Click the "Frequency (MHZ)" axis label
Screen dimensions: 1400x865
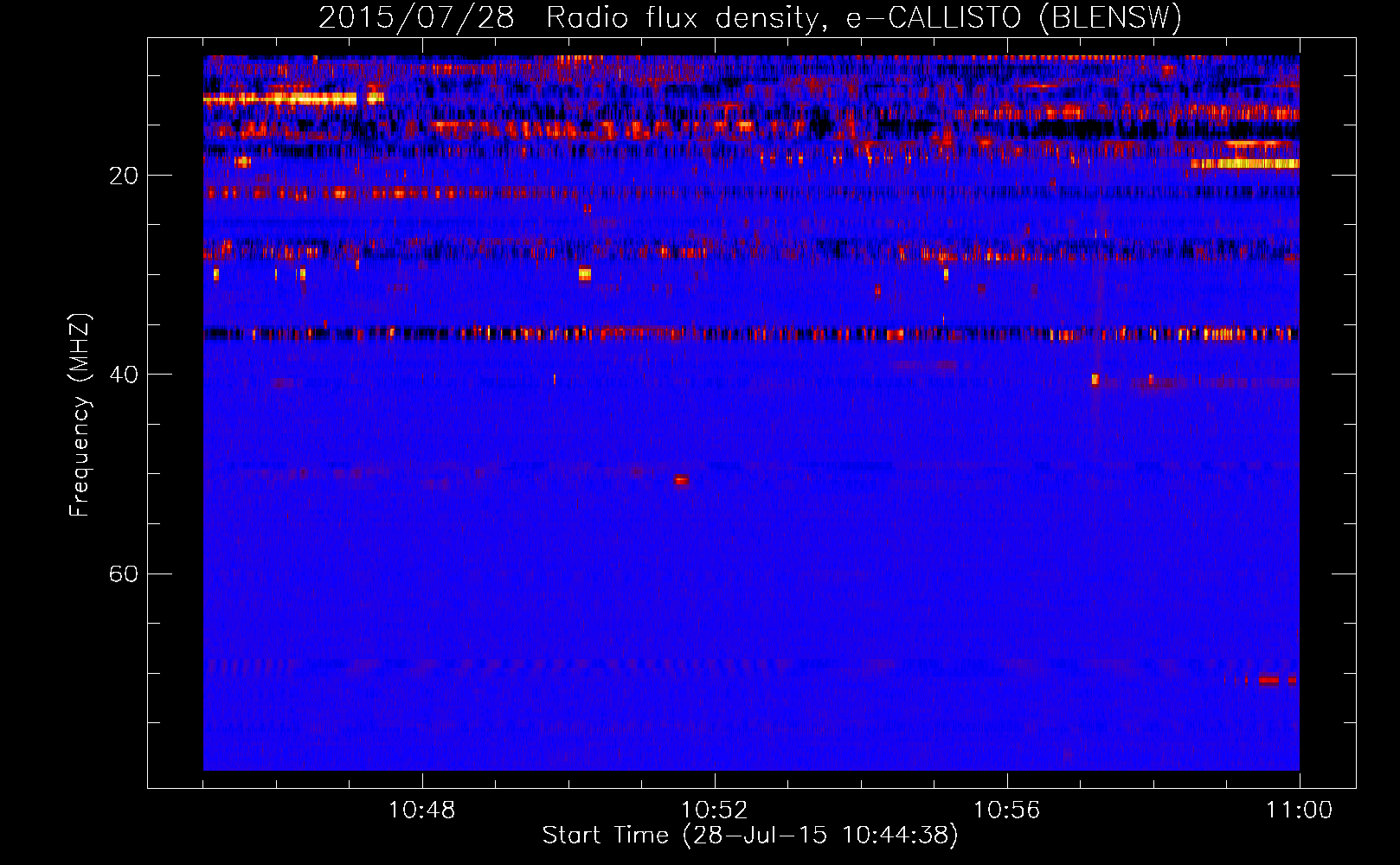click(80, 415)
